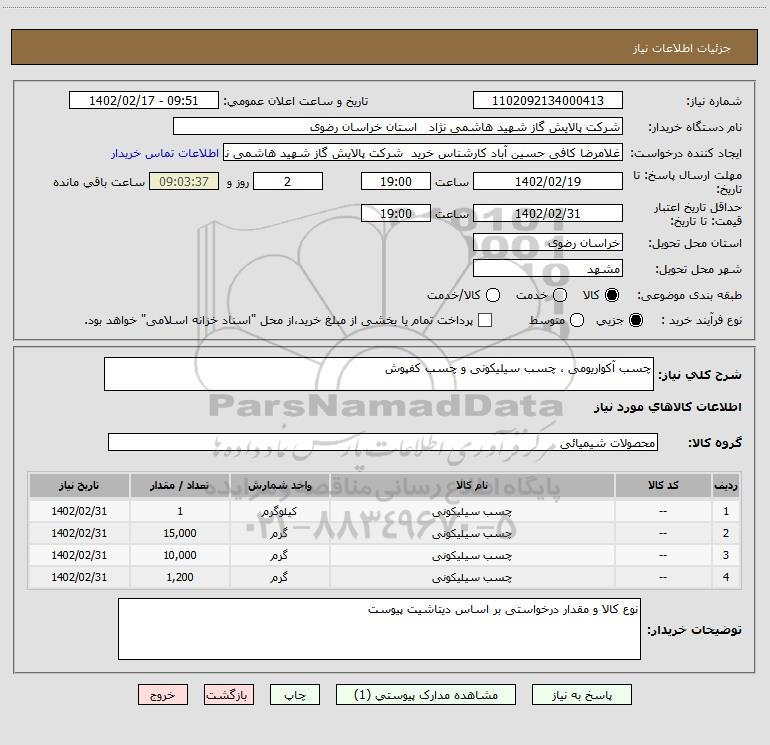The image size is (770, 745).
Task: Click the تاریخ نیاز column header
Action: tap(80, 485)
